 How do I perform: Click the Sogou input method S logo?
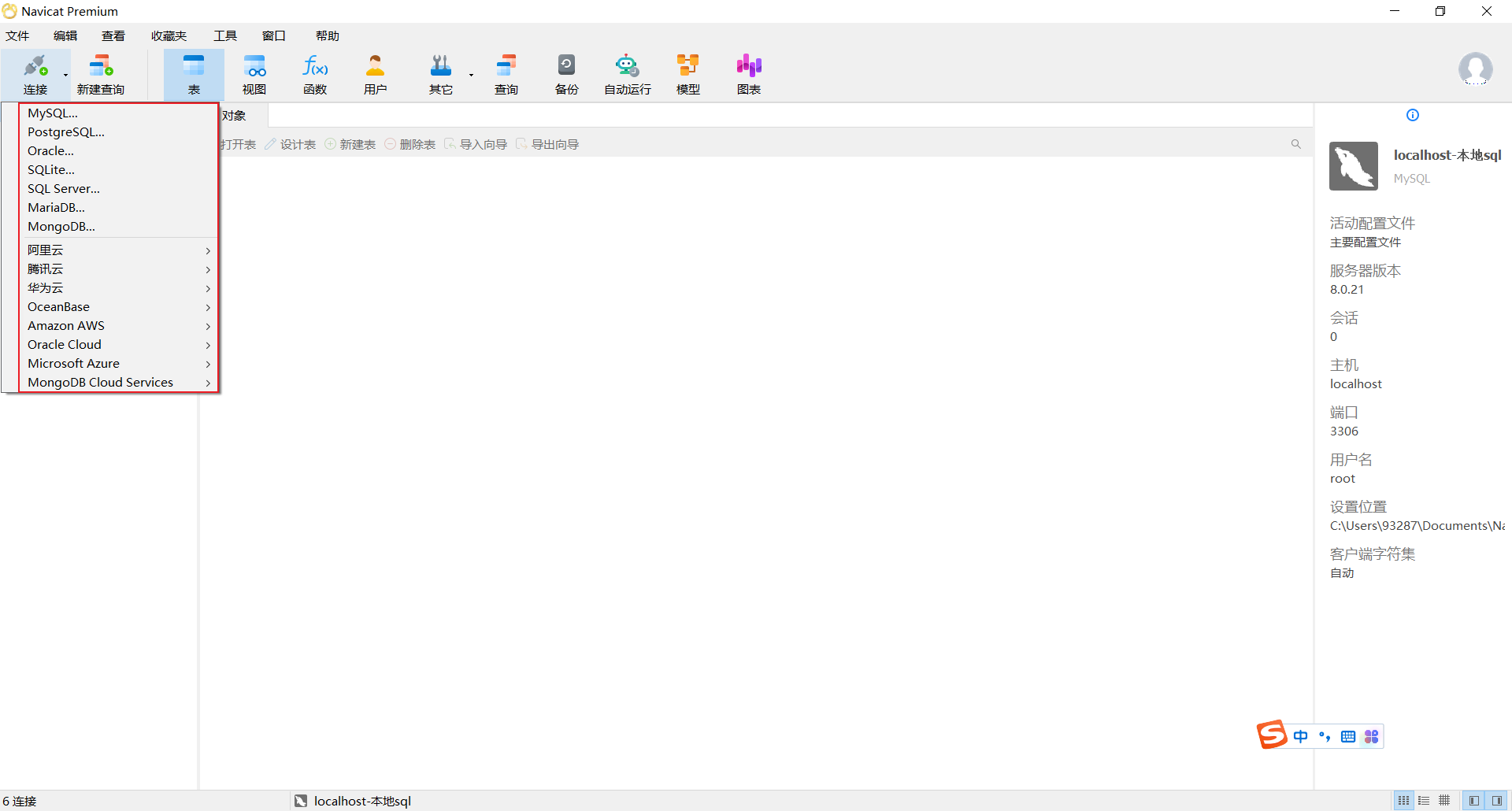pos(1272,735)
